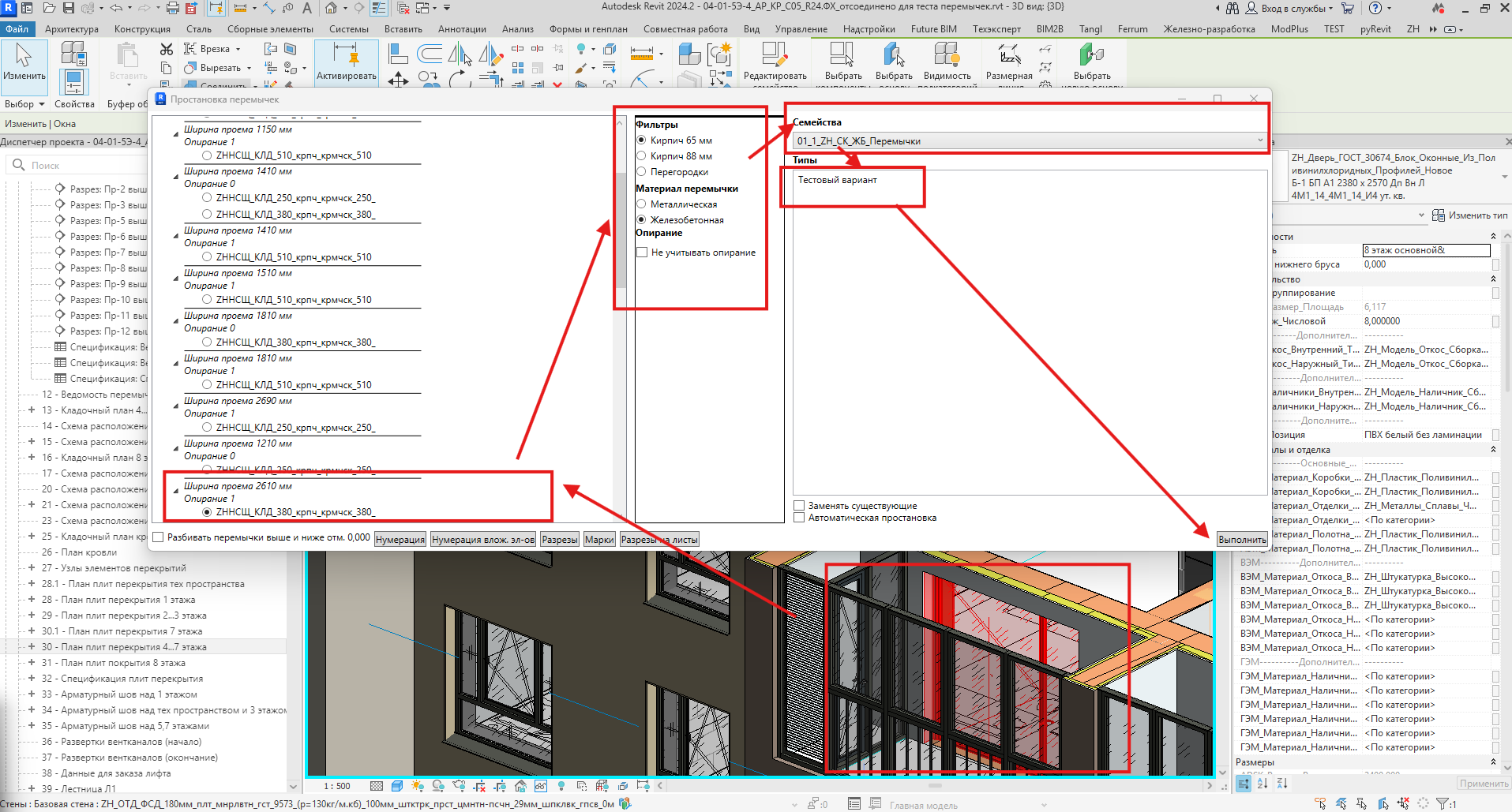Toggle Разбивать перемычки выше и ниже checkbox
The image size is (1512, 812).
click(x=158, y=537)
